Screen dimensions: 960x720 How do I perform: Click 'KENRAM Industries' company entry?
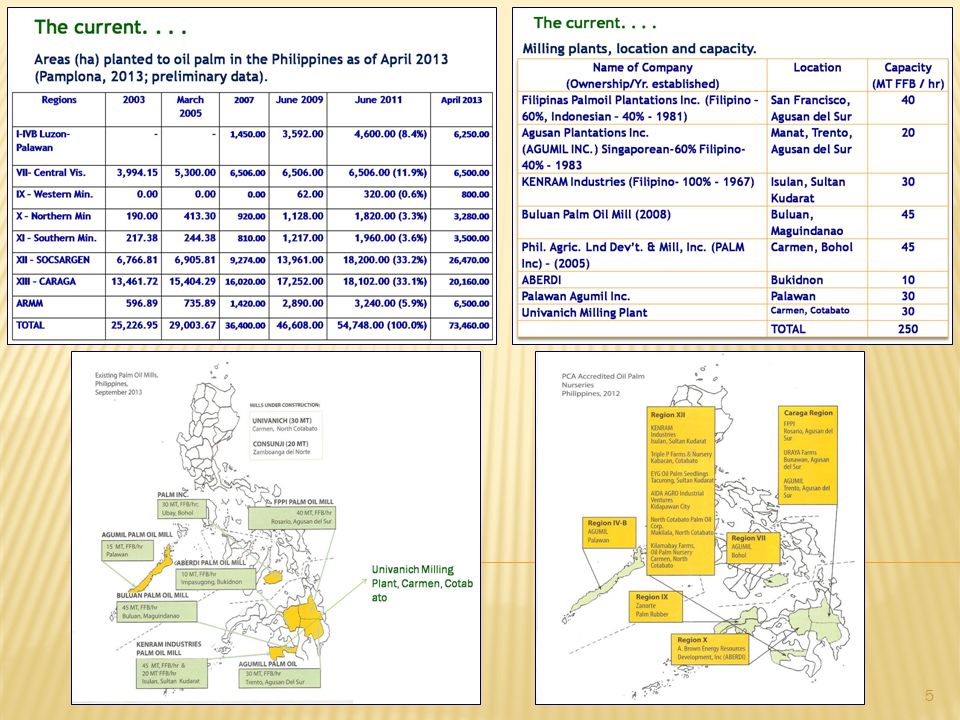click(x=637, y=182)
